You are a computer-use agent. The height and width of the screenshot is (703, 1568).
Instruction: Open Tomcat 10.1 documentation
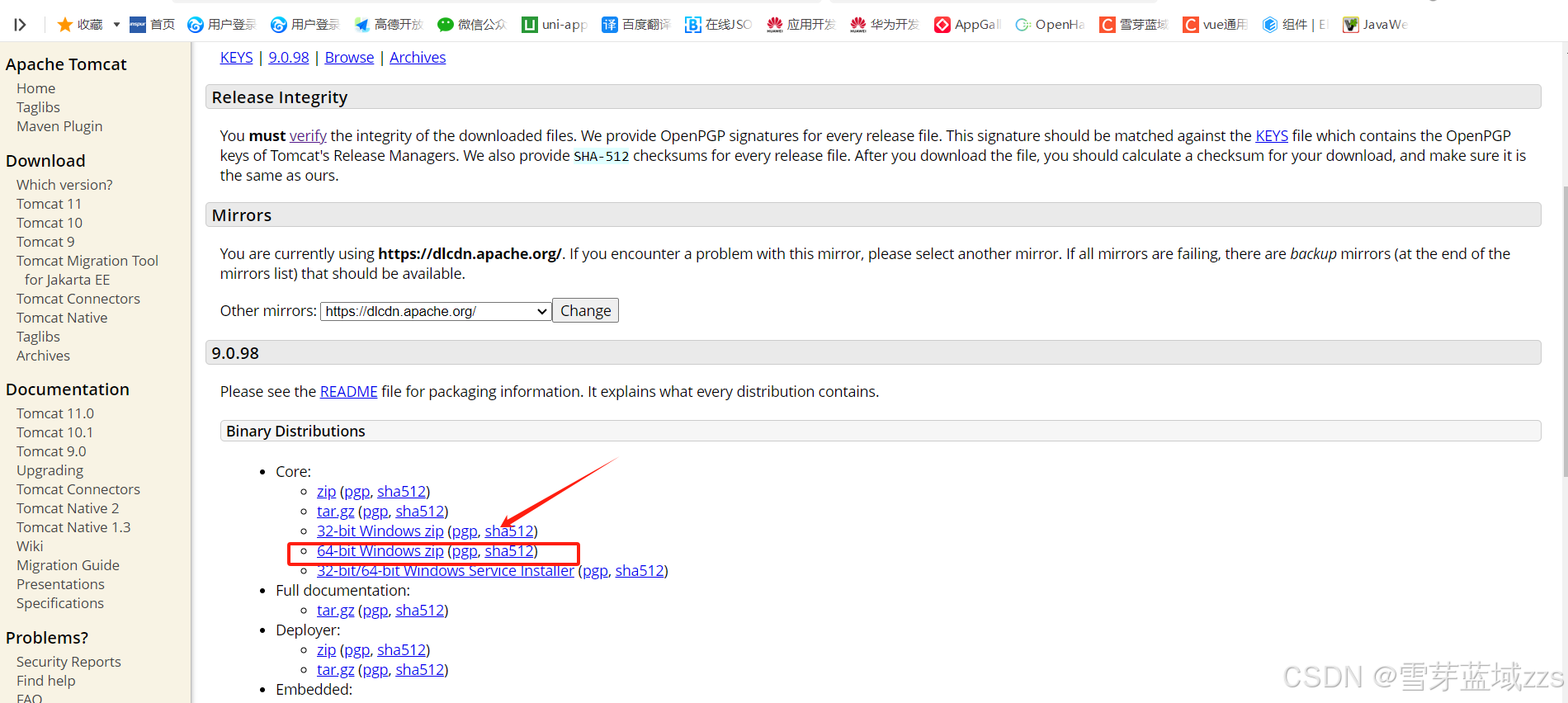[54, 432]
